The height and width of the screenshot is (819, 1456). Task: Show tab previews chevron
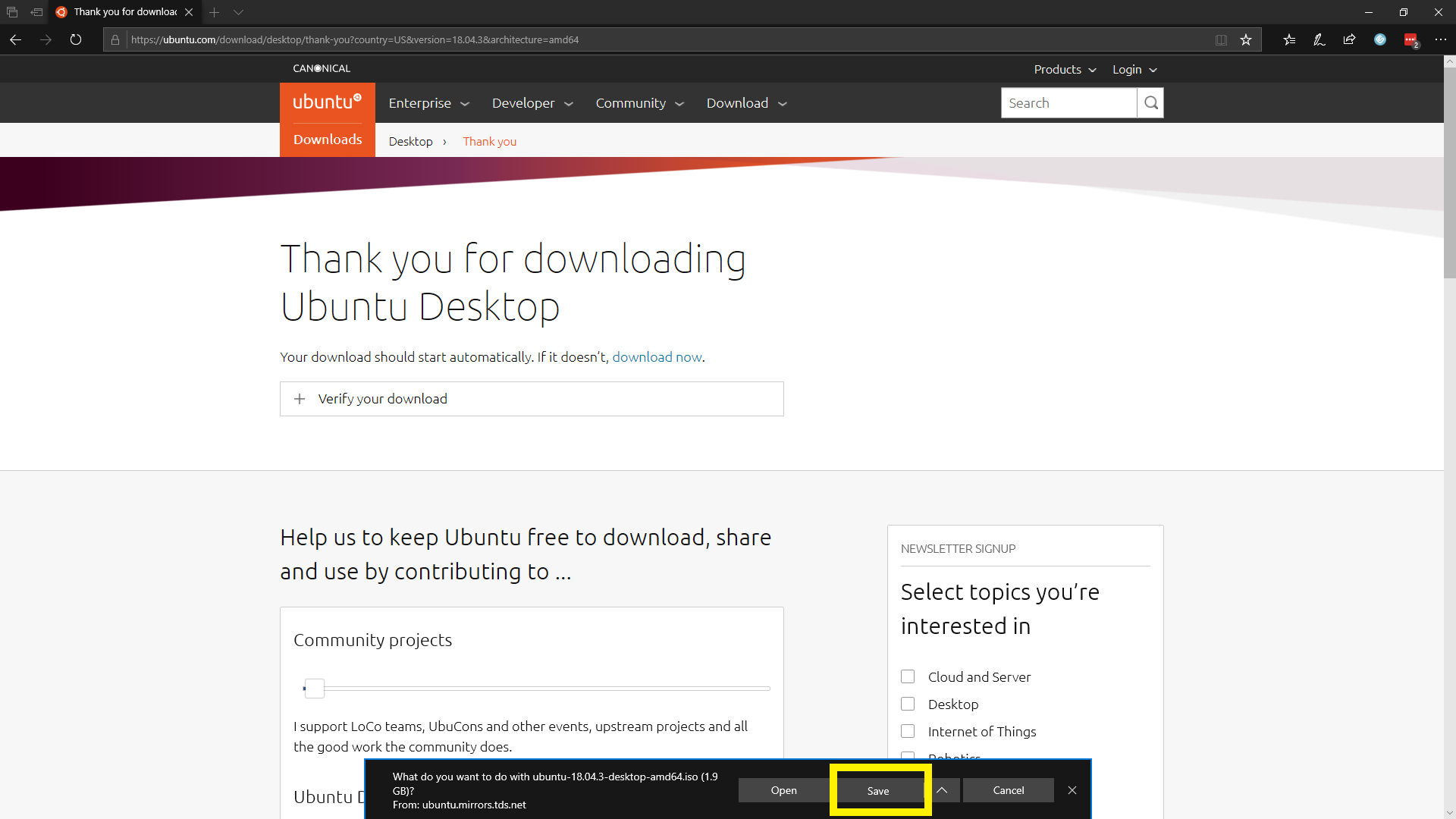(238, 12)
